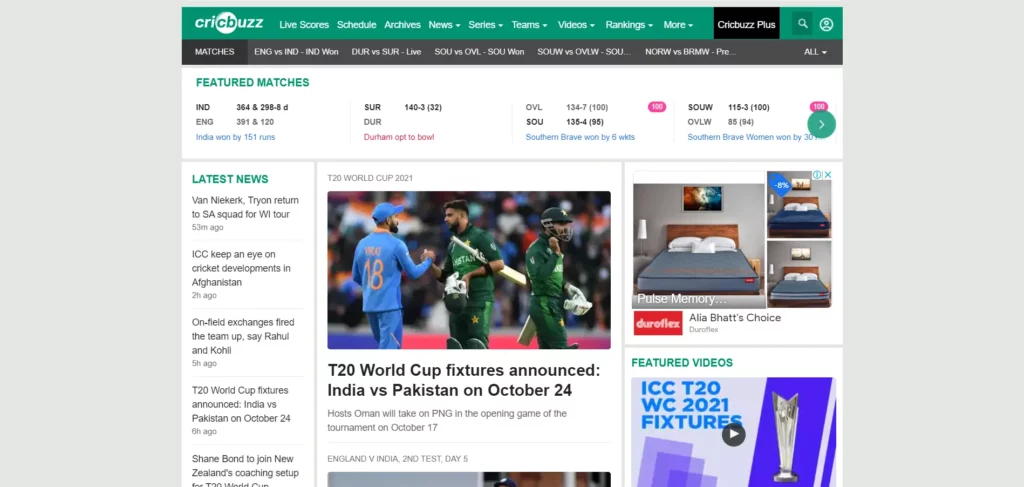Open the Archives page
Viewport: 1024px width, 487px height.
(402, 25)
